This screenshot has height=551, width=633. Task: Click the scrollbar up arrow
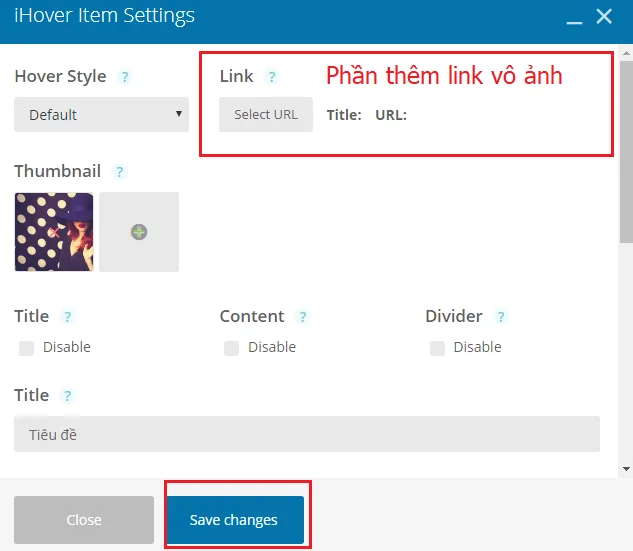[627, 53]
